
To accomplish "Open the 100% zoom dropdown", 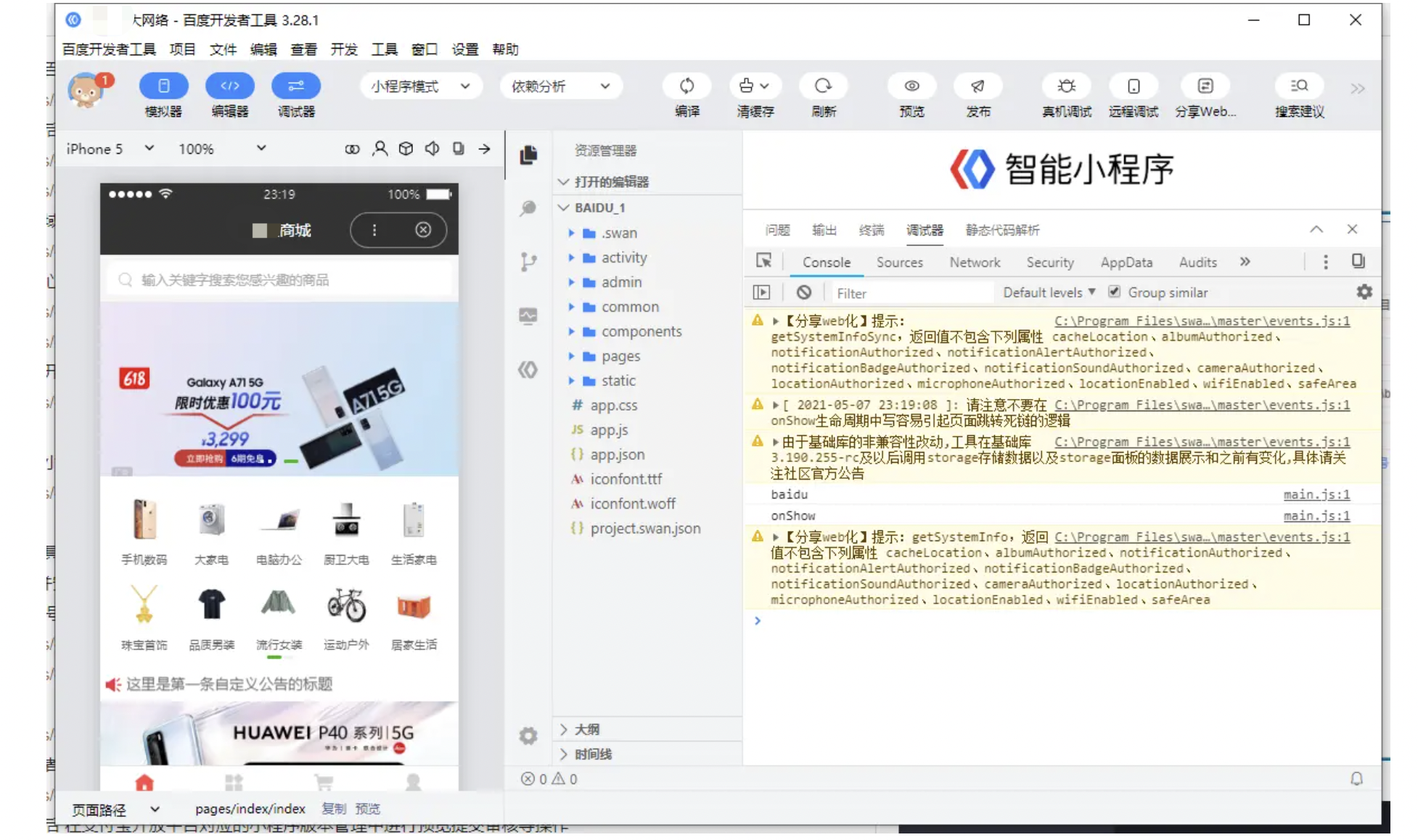I will (x=222, y=149).
